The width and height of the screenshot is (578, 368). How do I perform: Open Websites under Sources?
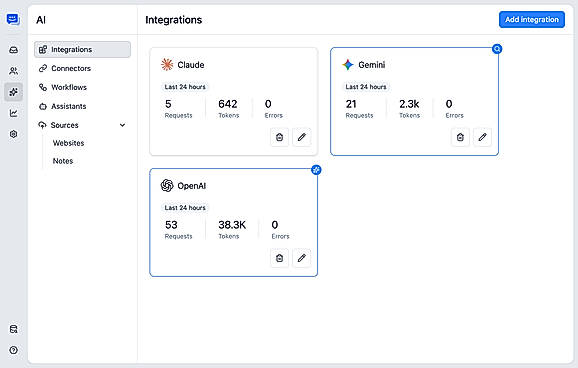point(69,143)
